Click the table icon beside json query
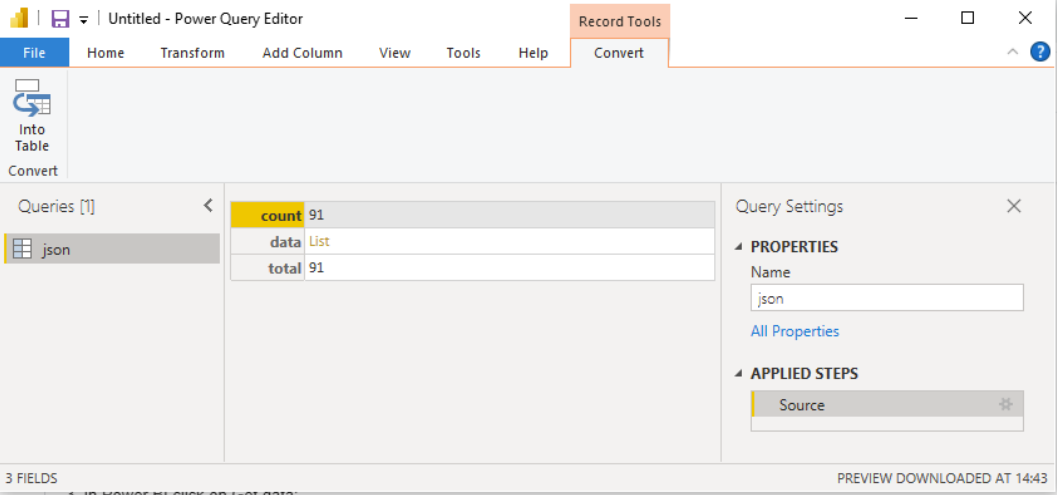The height and width of the screenshot is (495, 1057). coord(23,250)
